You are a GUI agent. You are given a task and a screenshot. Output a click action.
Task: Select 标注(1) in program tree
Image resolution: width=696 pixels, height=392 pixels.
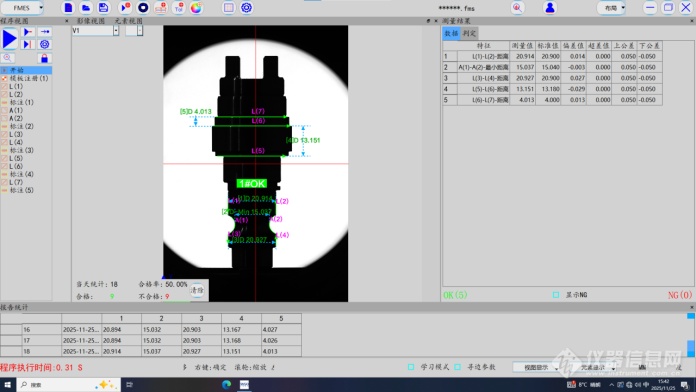tap(21, 102)
